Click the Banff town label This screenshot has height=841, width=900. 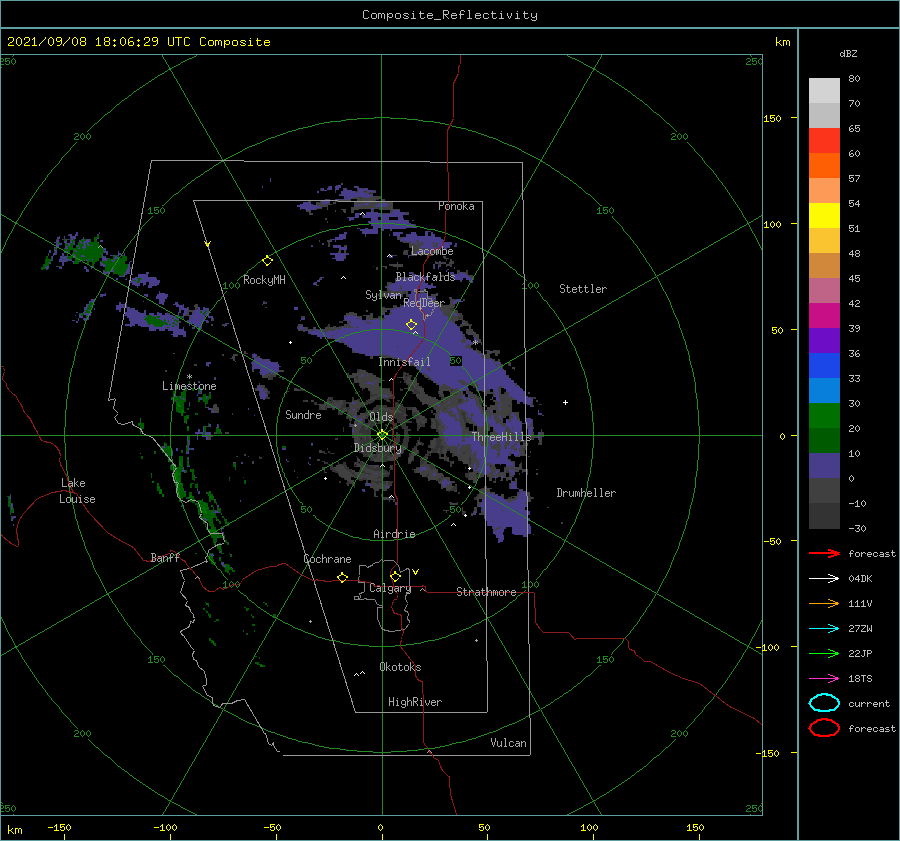coord(165,557)
